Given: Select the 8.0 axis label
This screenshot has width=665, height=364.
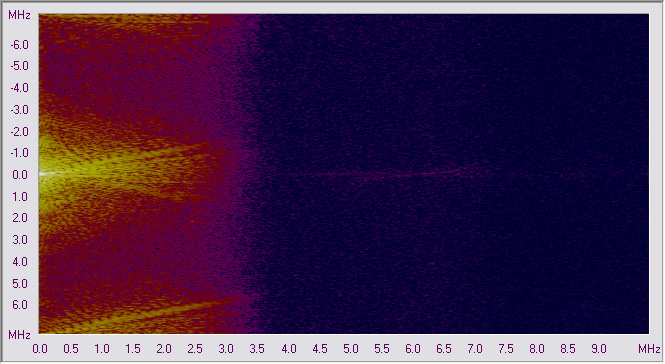Looking at the screenshot, I should [537, 349].
